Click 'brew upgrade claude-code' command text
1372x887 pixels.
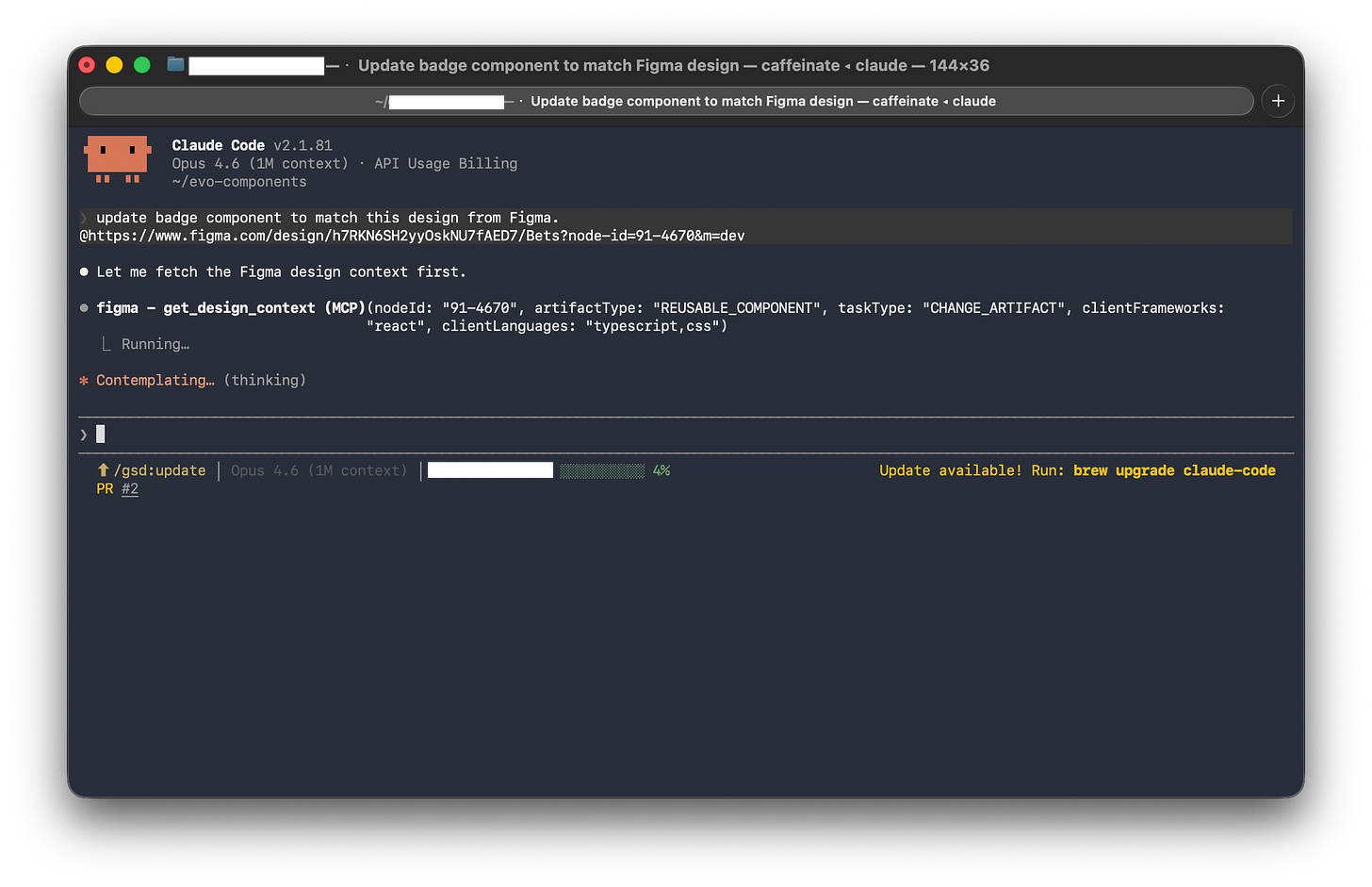point(1174,470)
